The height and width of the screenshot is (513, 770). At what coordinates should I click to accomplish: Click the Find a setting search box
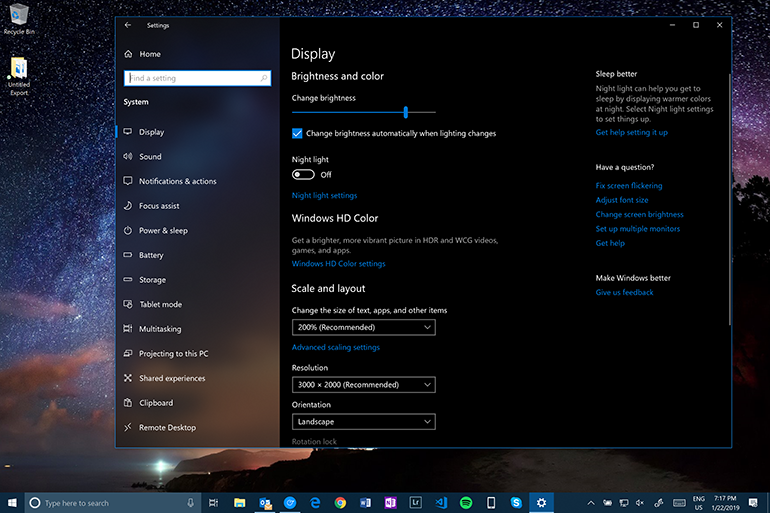(196, 78)
